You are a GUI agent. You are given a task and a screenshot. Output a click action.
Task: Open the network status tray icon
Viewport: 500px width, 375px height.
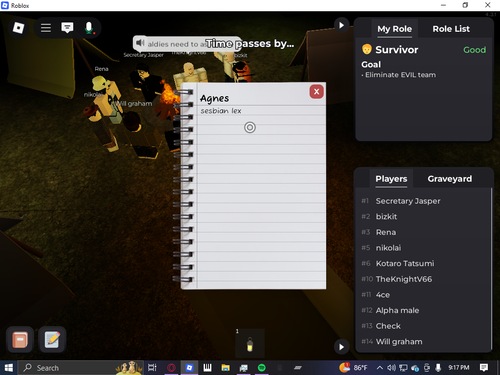click(x=403, y=368)
